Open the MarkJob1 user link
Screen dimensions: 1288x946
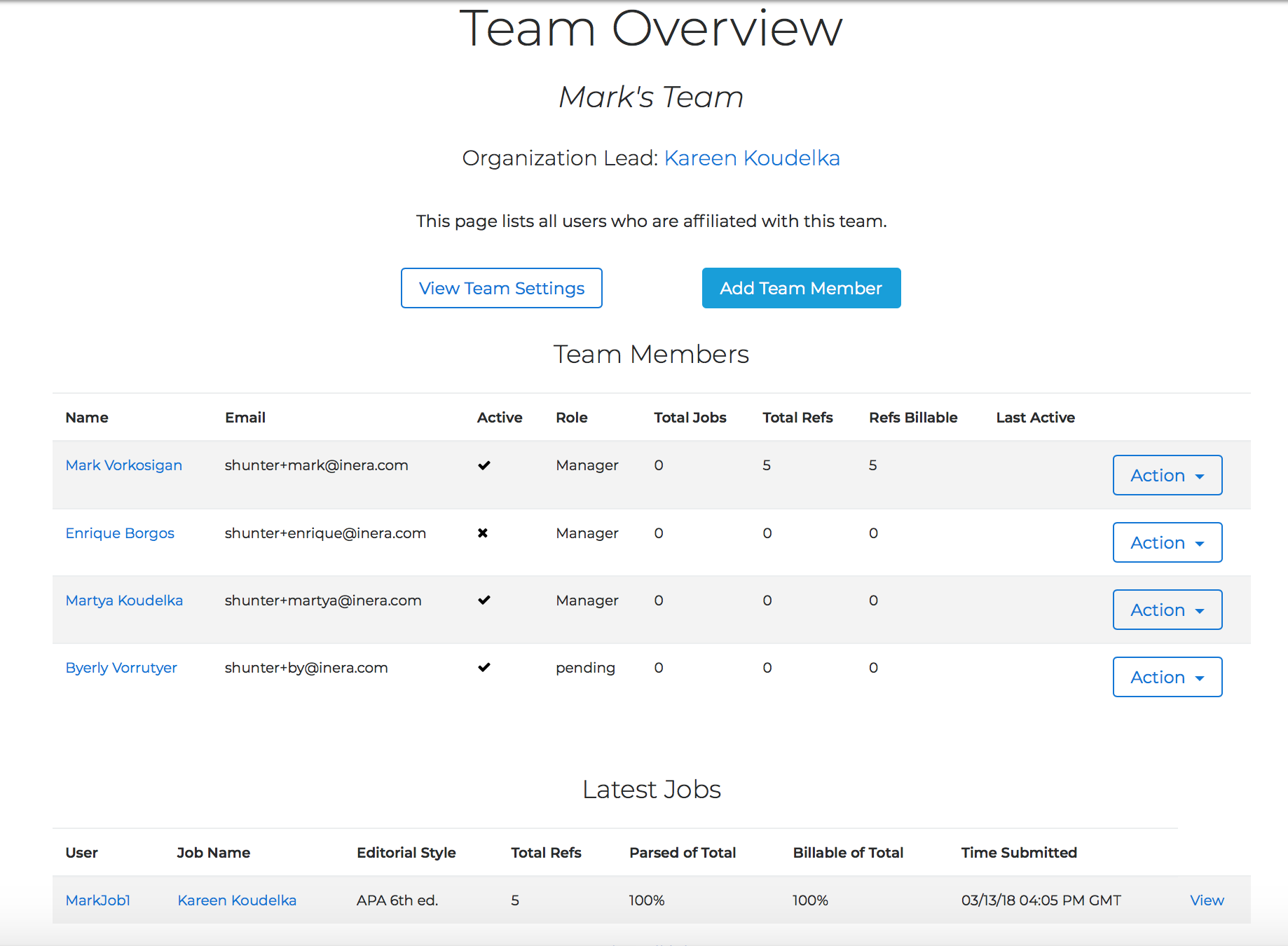click(x=98, y=900)
